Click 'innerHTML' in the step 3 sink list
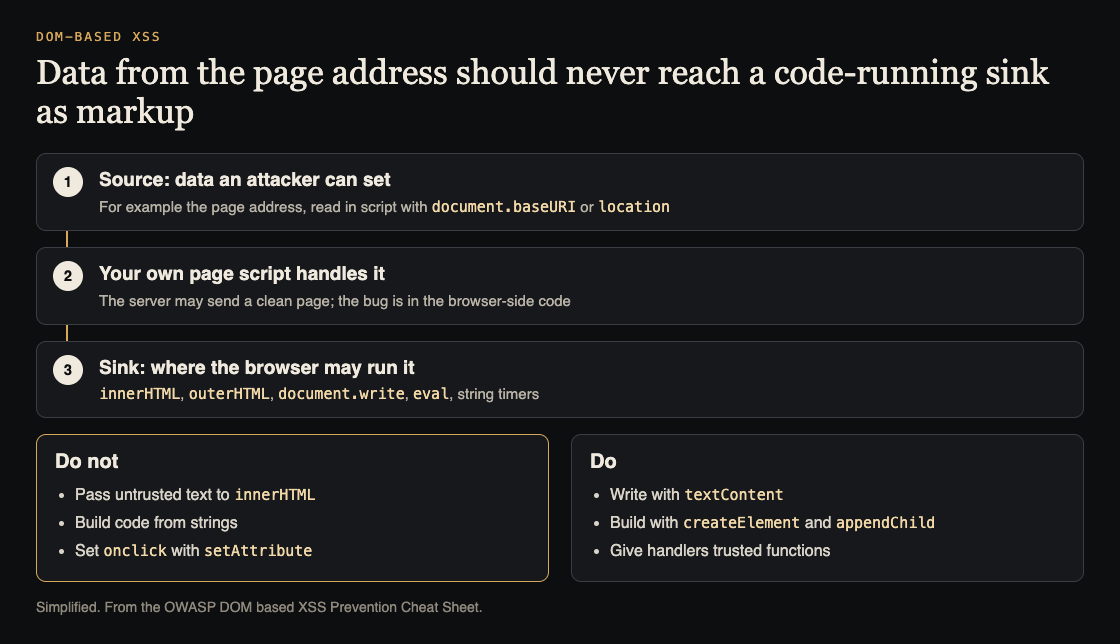This screenshot has height=644, width=1120. pos(139,393)
